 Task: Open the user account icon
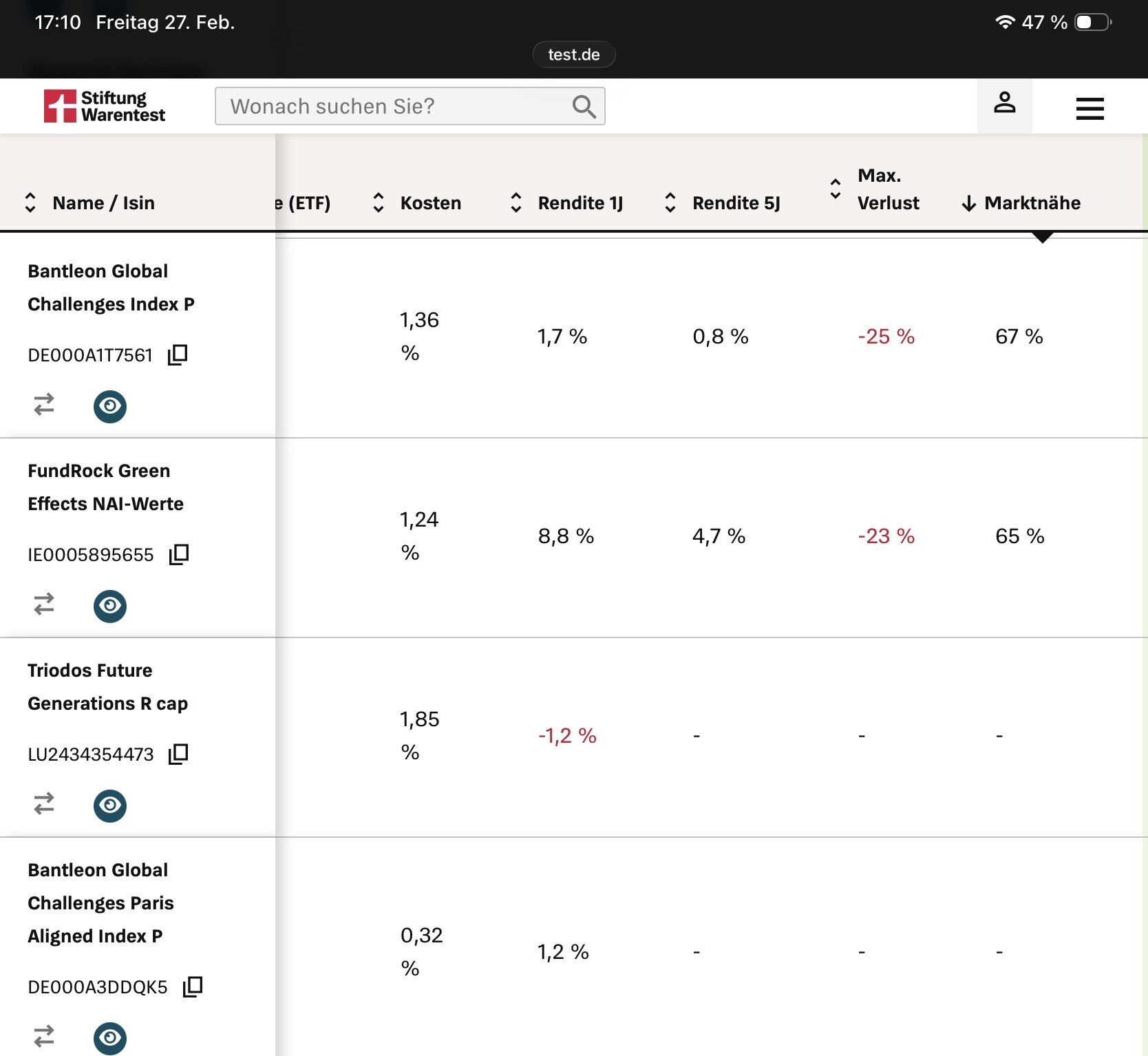(1004, 105)
